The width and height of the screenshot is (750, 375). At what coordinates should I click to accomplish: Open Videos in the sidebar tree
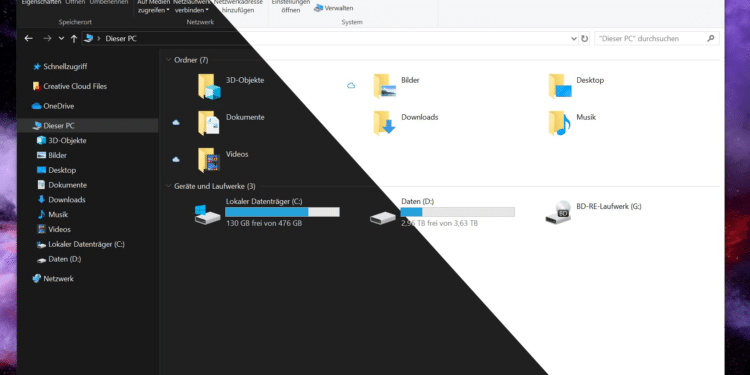pyautogui.click(x=54, y=230)
